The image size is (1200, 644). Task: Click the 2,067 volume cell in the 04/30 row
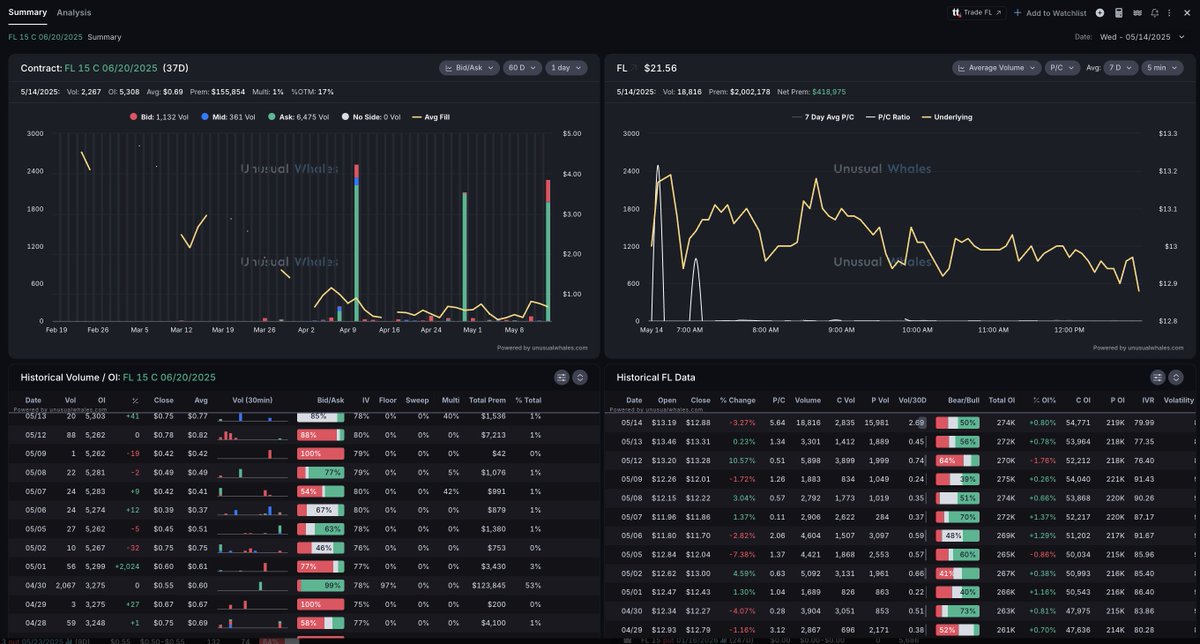point(65,584)
